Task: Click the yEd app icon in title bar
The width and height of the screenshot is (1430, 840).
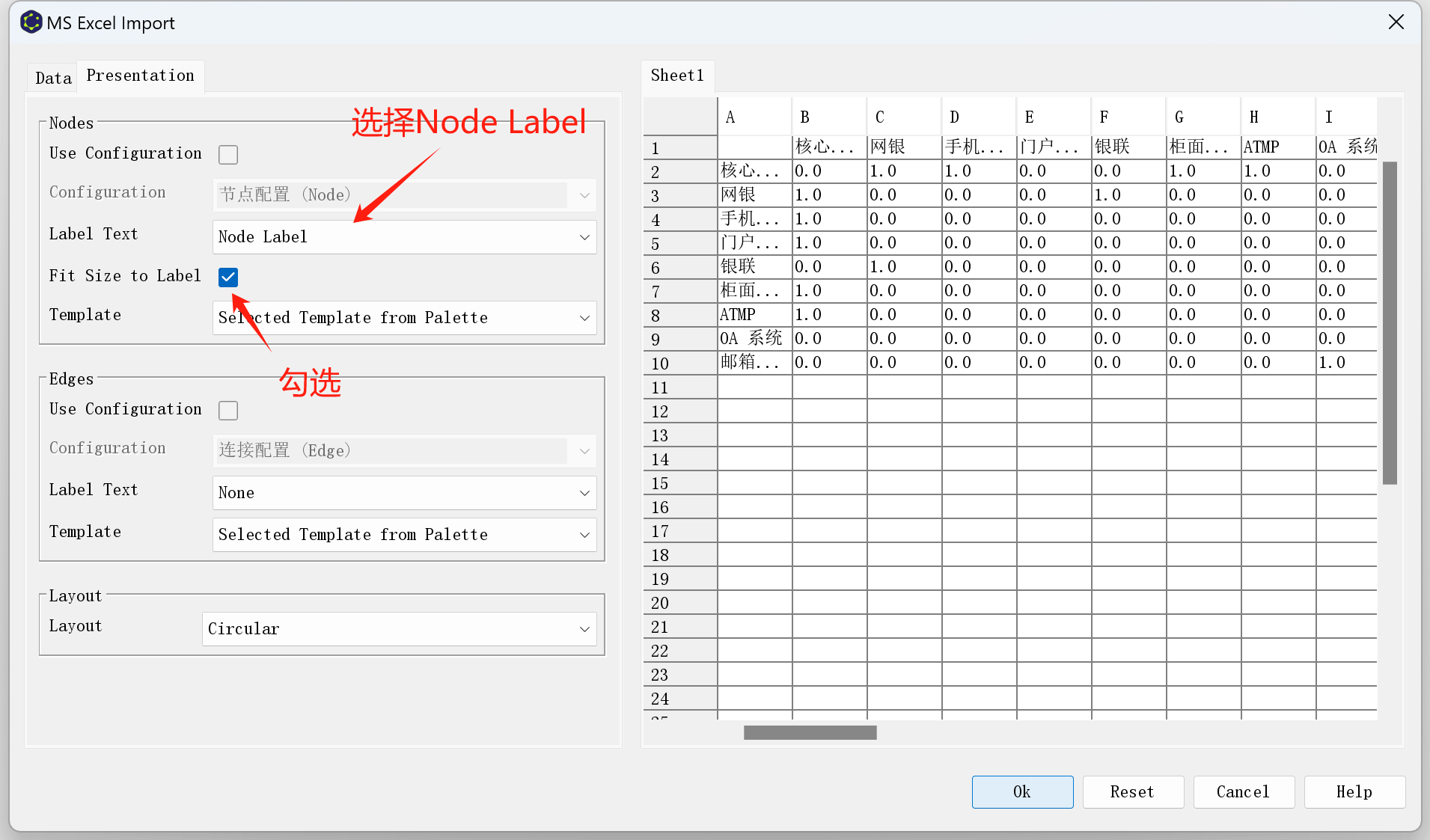Action: point(31,22)
